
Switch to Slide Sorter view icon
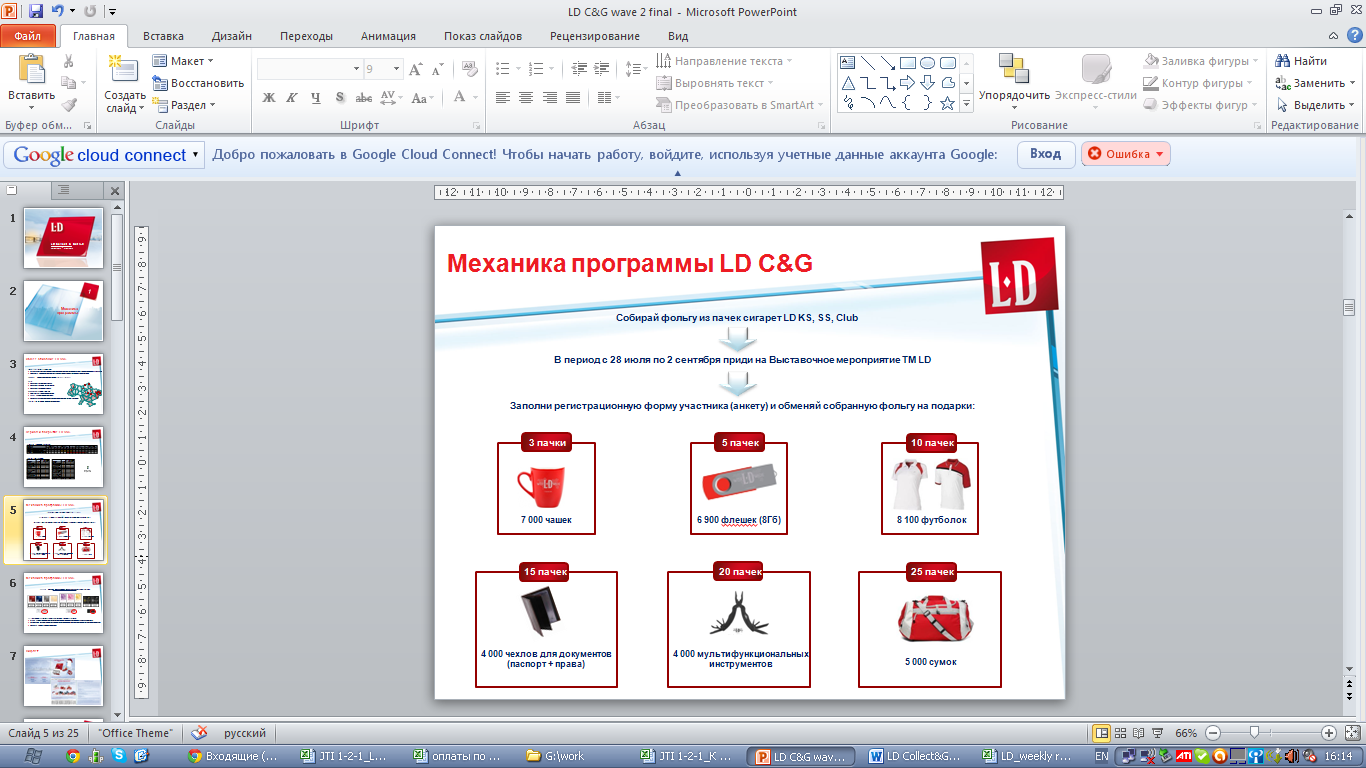(x=1121, y=733)
